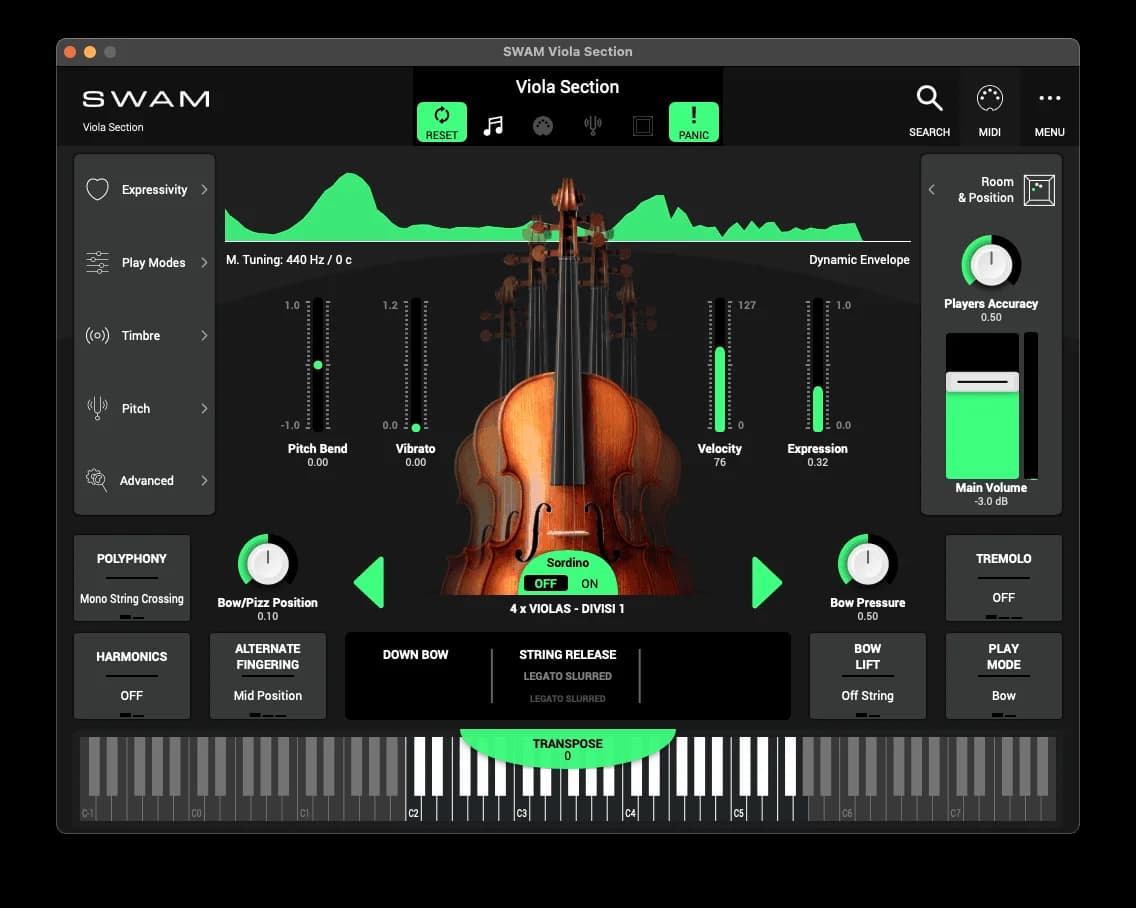
Task: Click the green RESET icon
Action: (x=441, y=122)
